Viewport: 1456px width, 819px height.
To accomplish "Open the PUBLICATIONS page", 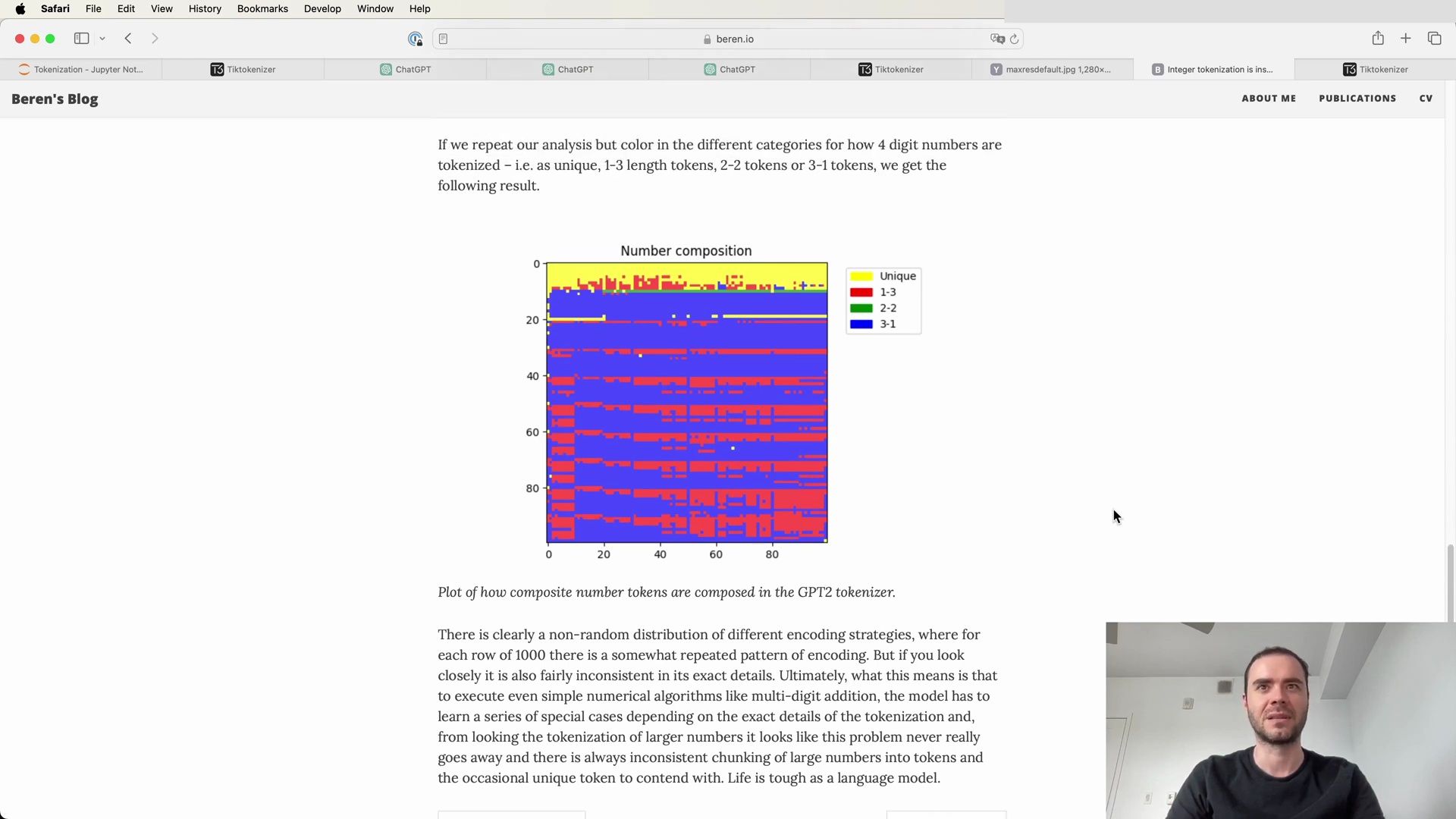I will [x=1357, y=99].
